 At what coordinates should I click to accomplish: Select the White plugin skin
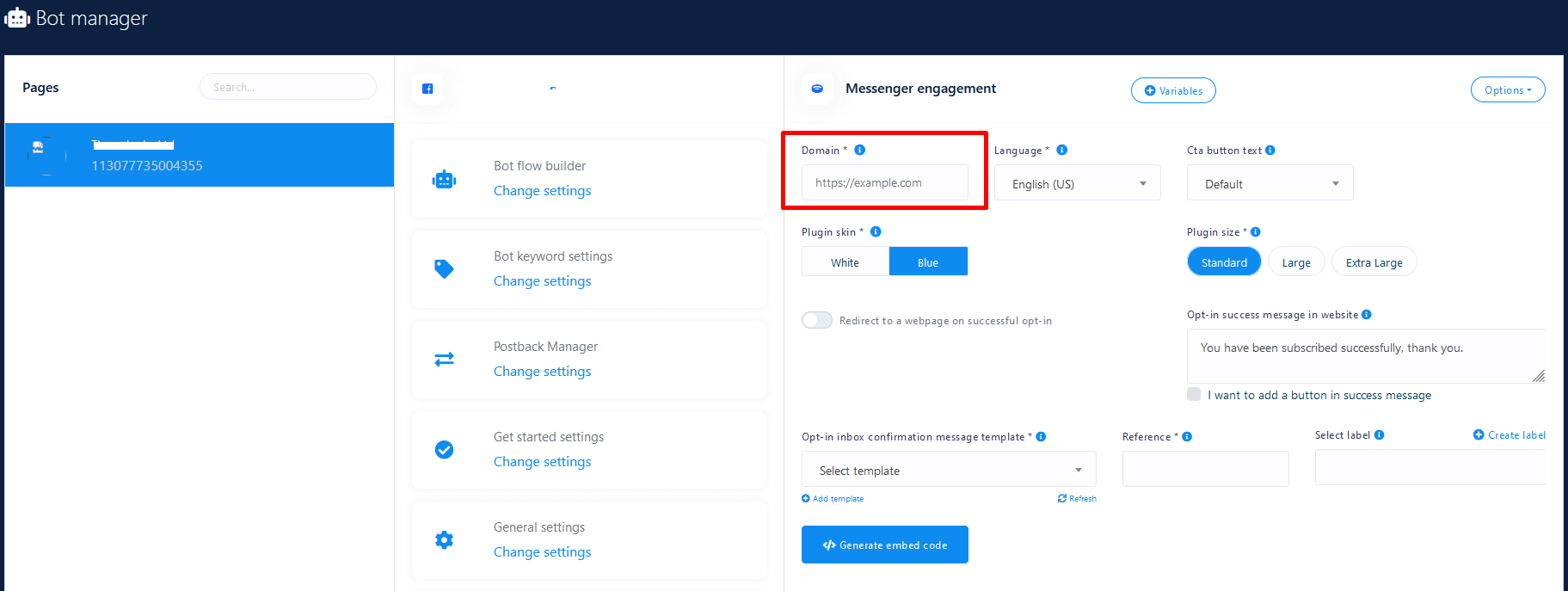(x=845, y=262)
